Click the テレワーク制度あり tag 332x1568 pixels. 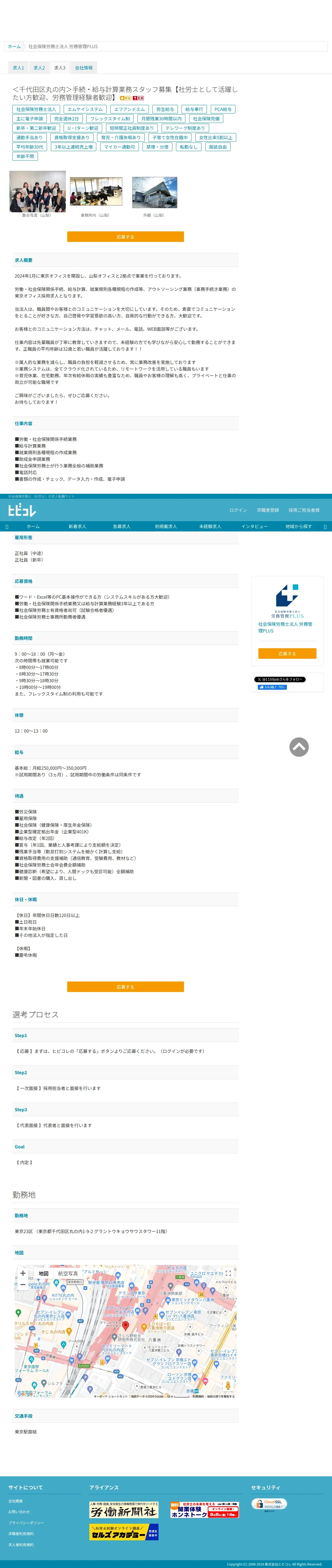pyautogui.click(x=185, y=128)
